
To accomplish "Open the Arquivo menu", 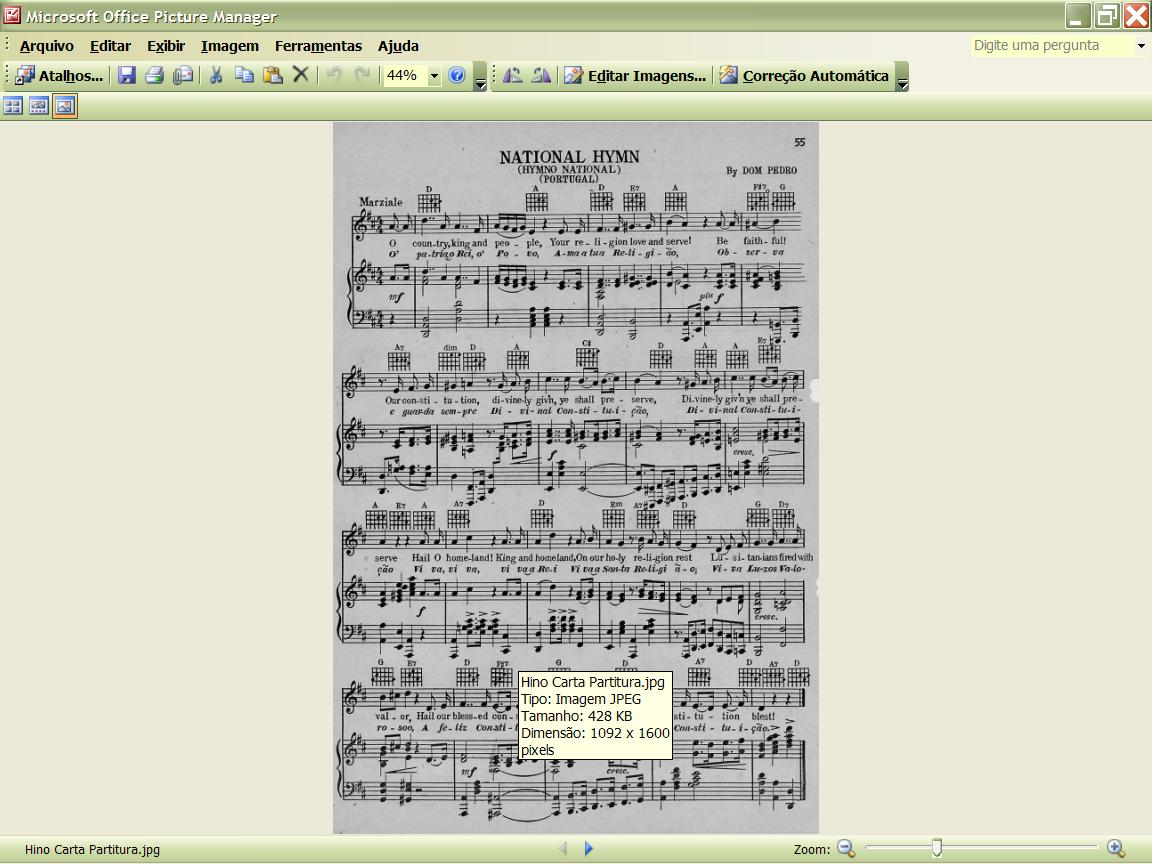I will coord(46,46).
